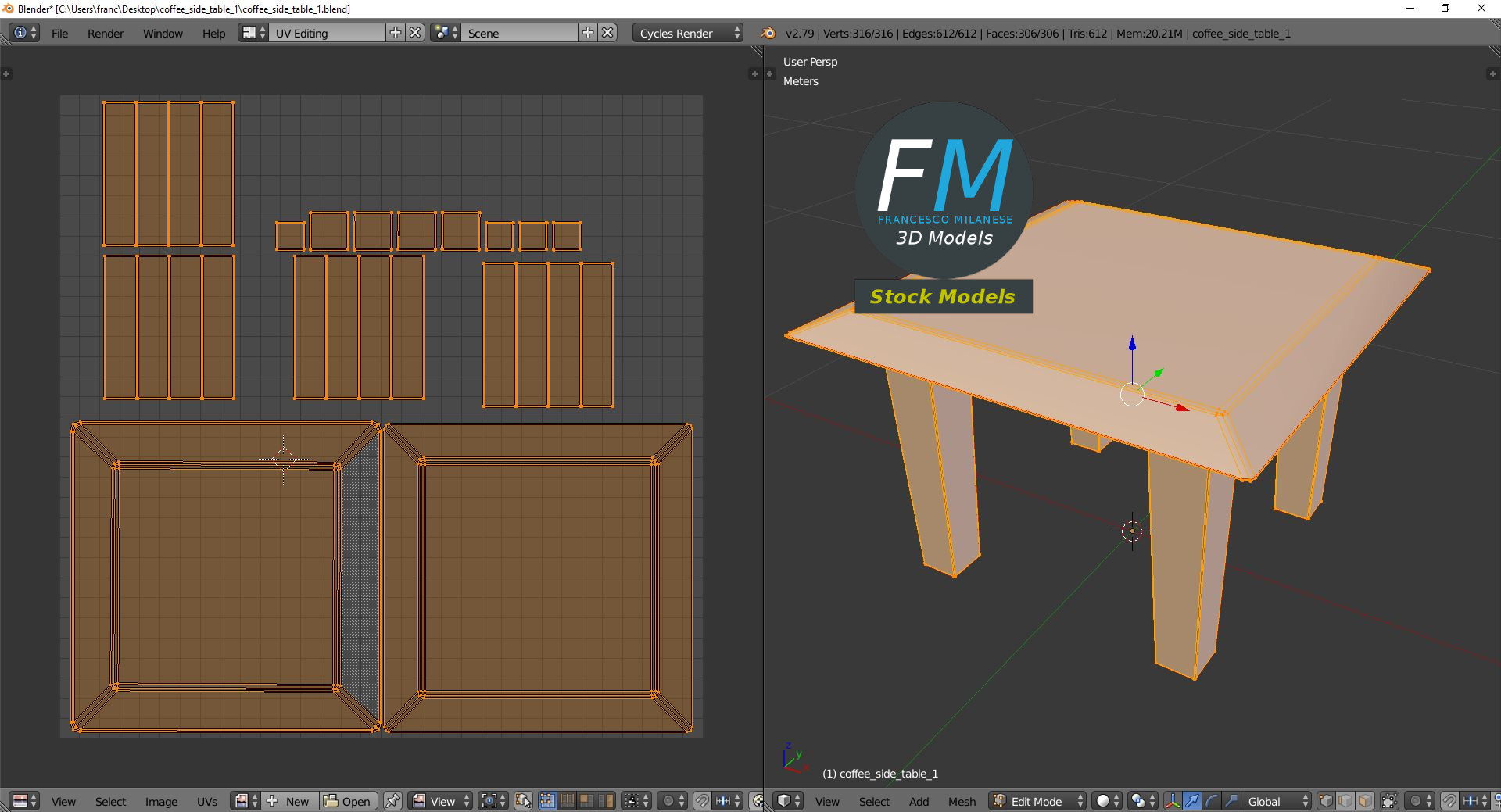This screenshot has width=1501, height=812.
Task: Toggle 3D manipulator widget visibility
Action: tap(1173, 801)
